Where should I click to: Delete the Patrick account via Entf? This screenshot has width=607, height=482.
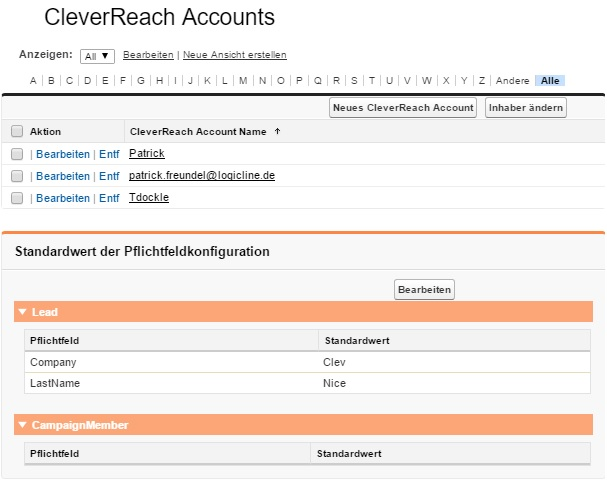click(109, 154)
